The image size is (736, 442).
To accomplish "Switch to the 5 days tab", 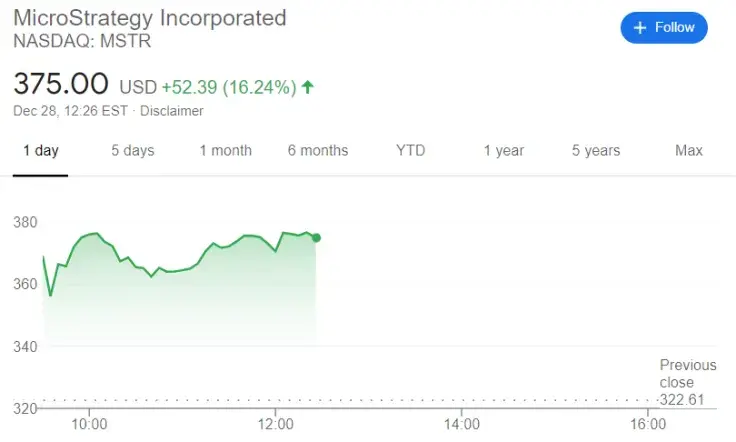I will tap(133, 151).
